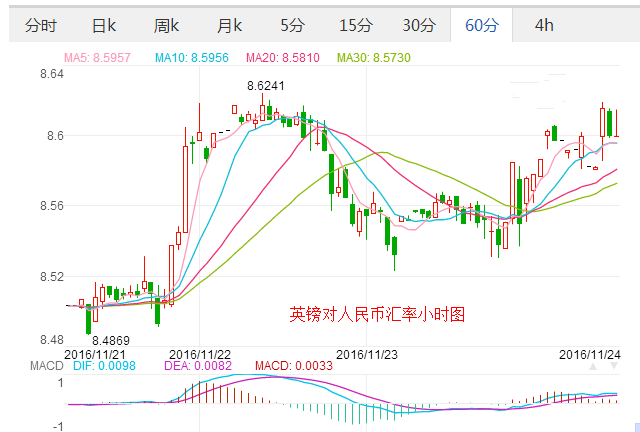The height and width of the screenshot is (432, 640).
Task: Switch to the 月k monthly tab
Action: pyautogui.click(x=230, y=25)
